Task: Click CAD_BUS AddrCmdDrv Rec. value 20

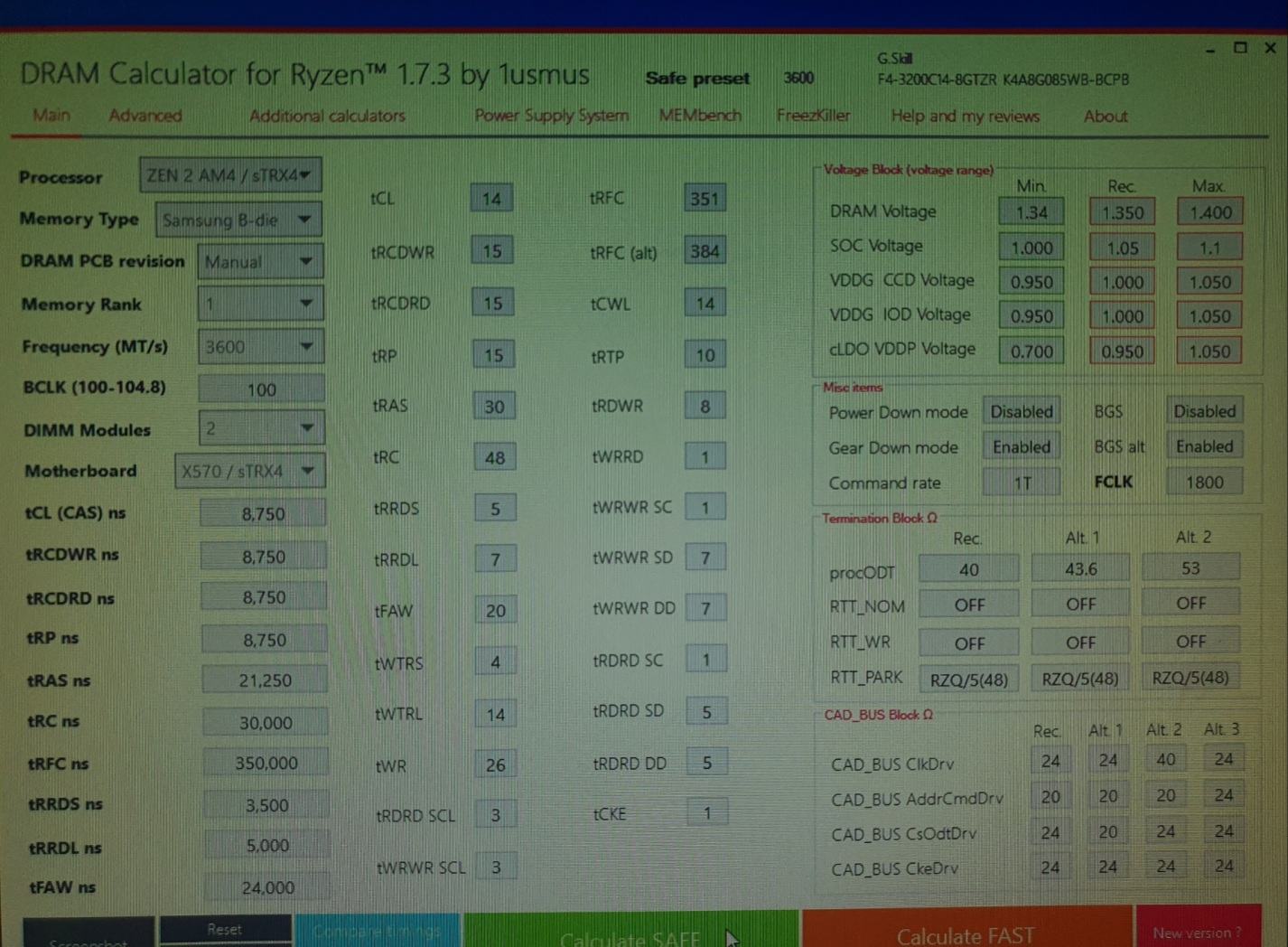Action: coord(1050,797)
